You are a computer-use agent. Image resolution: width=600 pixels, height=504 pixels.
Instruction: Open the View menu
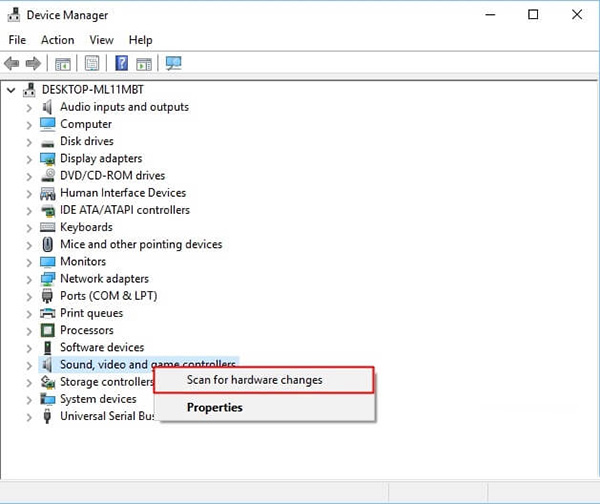click(x=101, y=40)
